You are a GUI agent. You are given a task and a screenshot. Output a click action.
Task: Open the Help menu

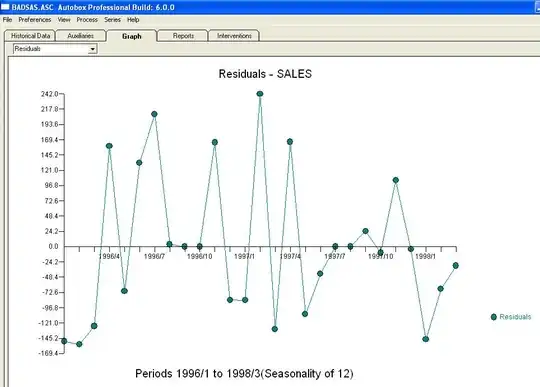(x=133, y=20)
